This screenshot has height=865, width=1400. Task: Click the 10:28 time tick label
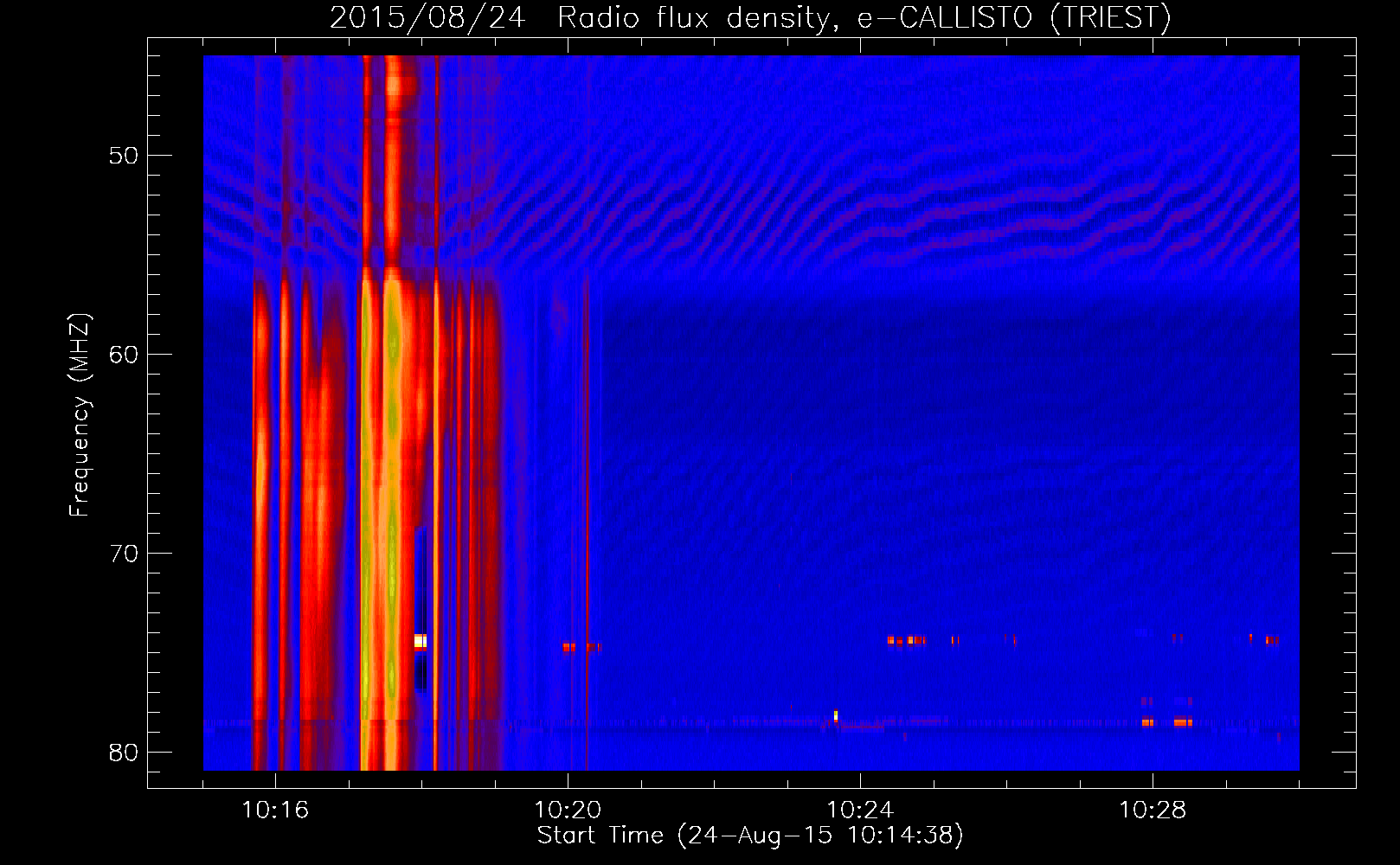pos(1153,811)
